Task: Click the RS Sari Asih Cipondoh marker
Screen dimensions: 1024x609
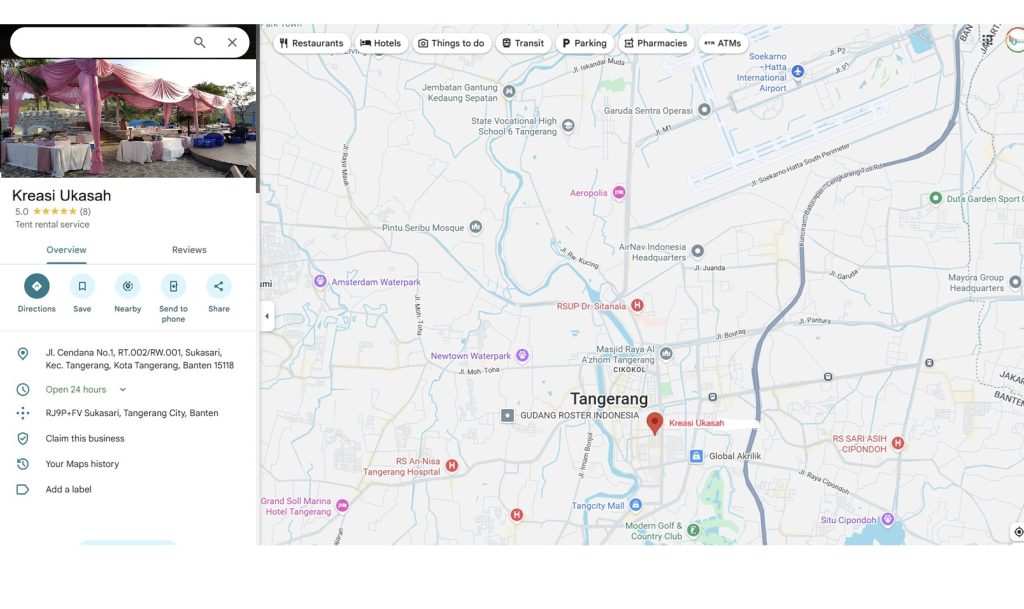Action: coord(898,443)
